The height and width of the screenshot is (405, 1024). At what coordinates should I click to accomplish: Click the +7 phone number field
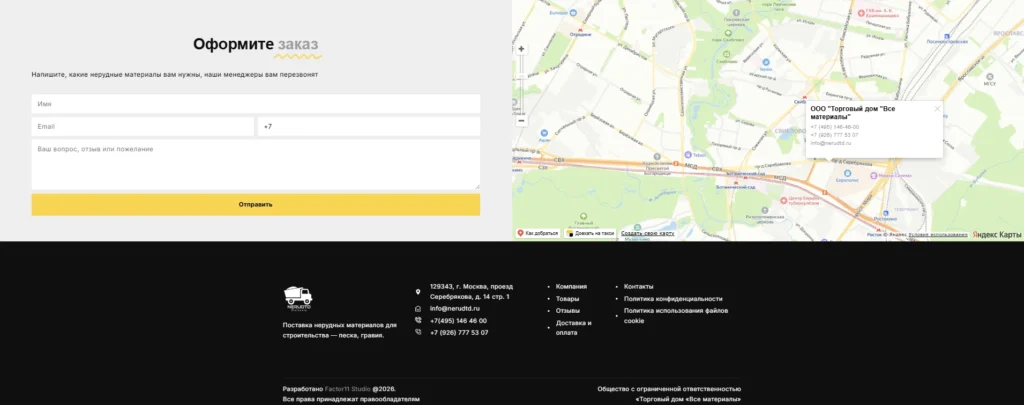point(369,127)
